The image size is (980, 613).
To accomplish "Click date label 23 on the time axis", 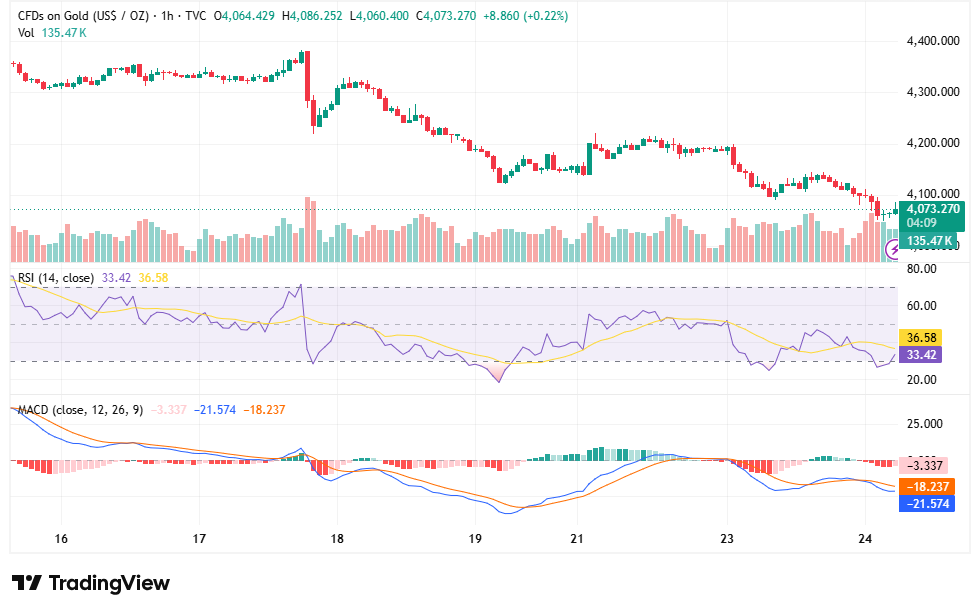I will [727, 539].
